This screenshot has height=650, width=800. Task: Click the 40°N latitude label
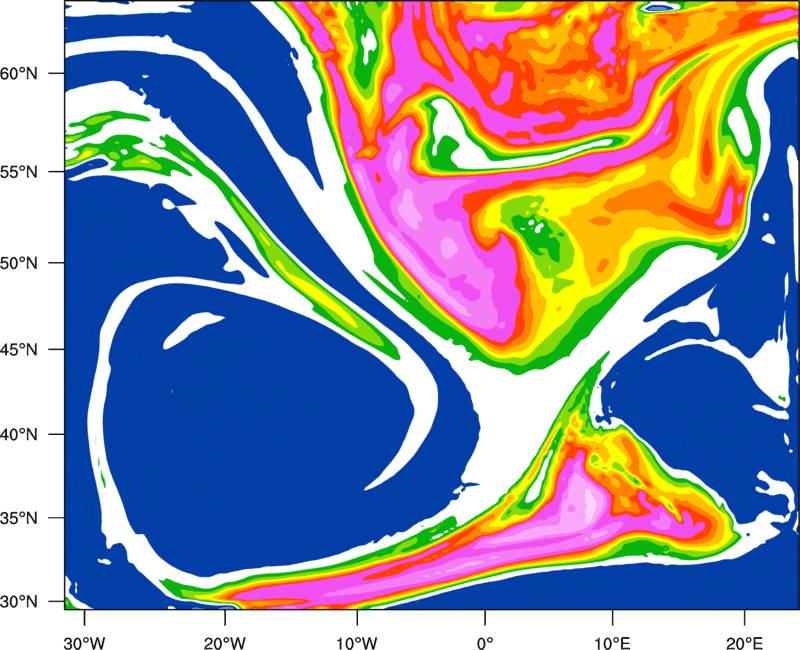pos(19,434)
